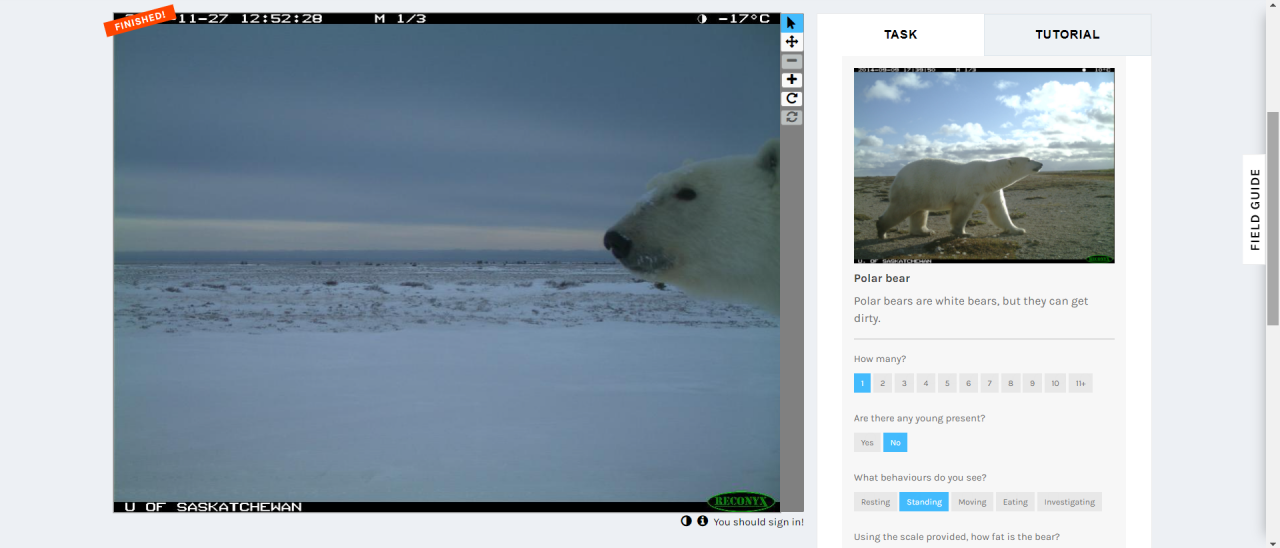Select 8 for how many bears
The image size is (1280, 548).
click(x=1011, y=383)
